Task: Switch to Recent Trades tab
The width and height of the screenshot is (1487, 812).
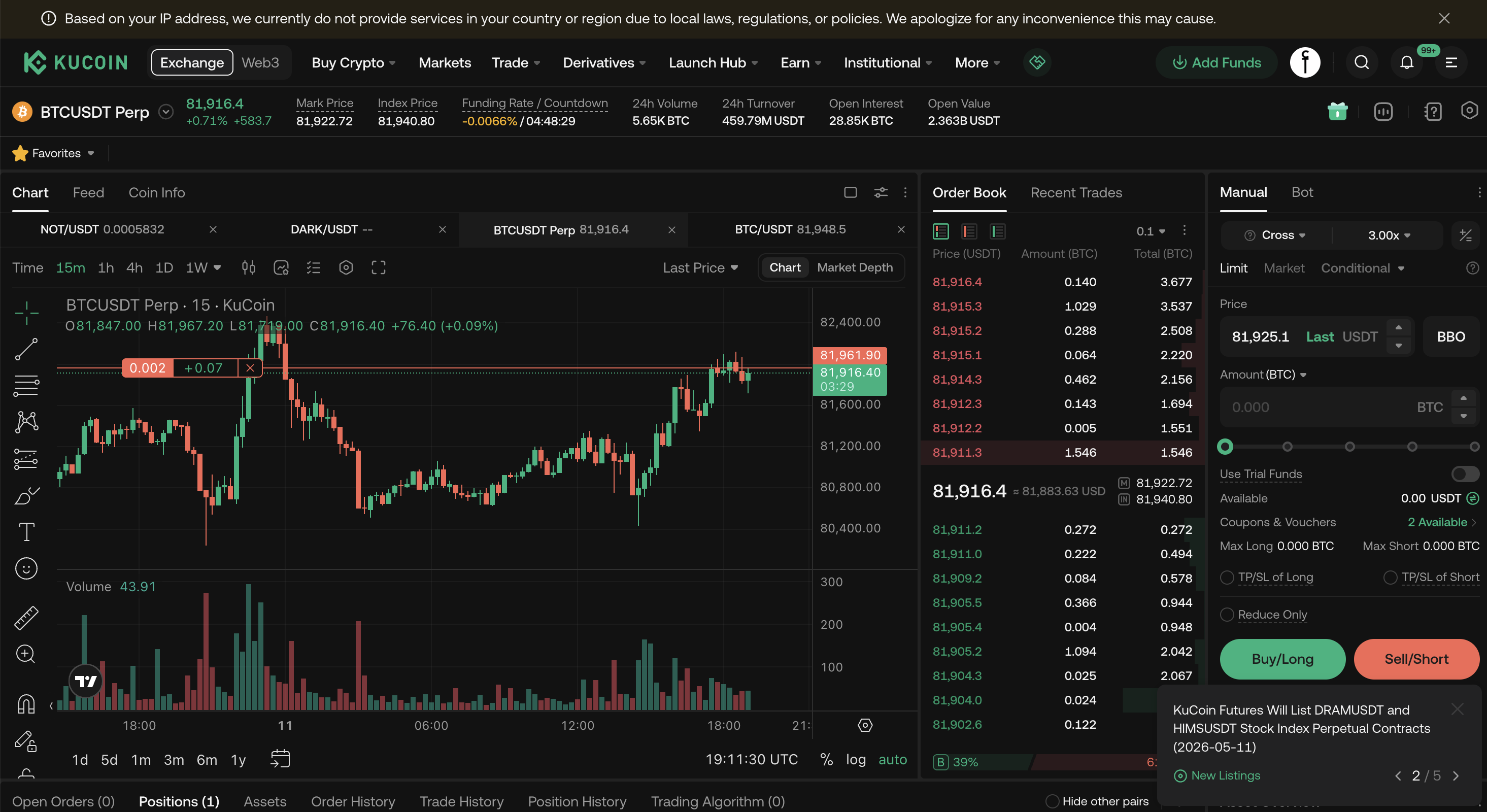Action: tap(1076, 193)
